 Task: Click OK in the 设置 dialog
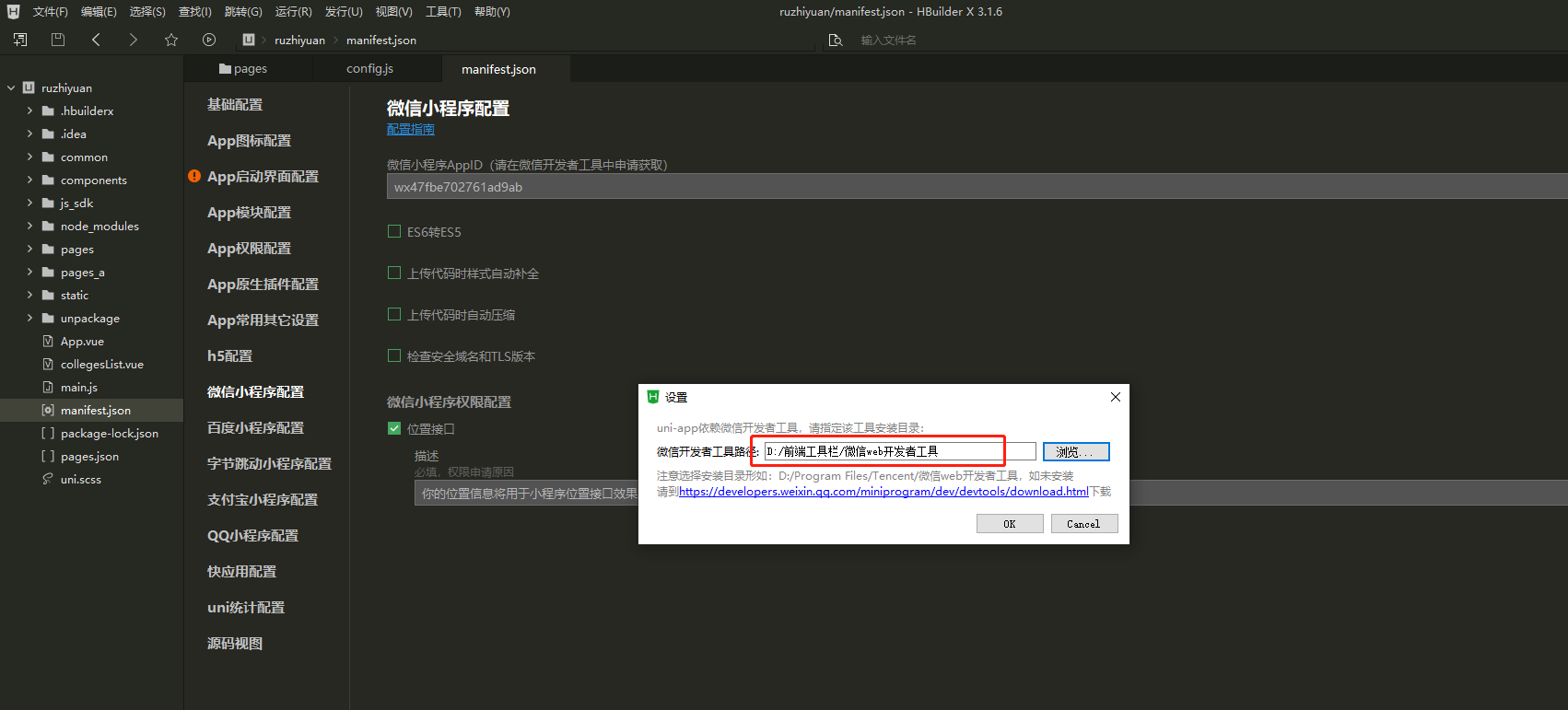point(1010,524)
